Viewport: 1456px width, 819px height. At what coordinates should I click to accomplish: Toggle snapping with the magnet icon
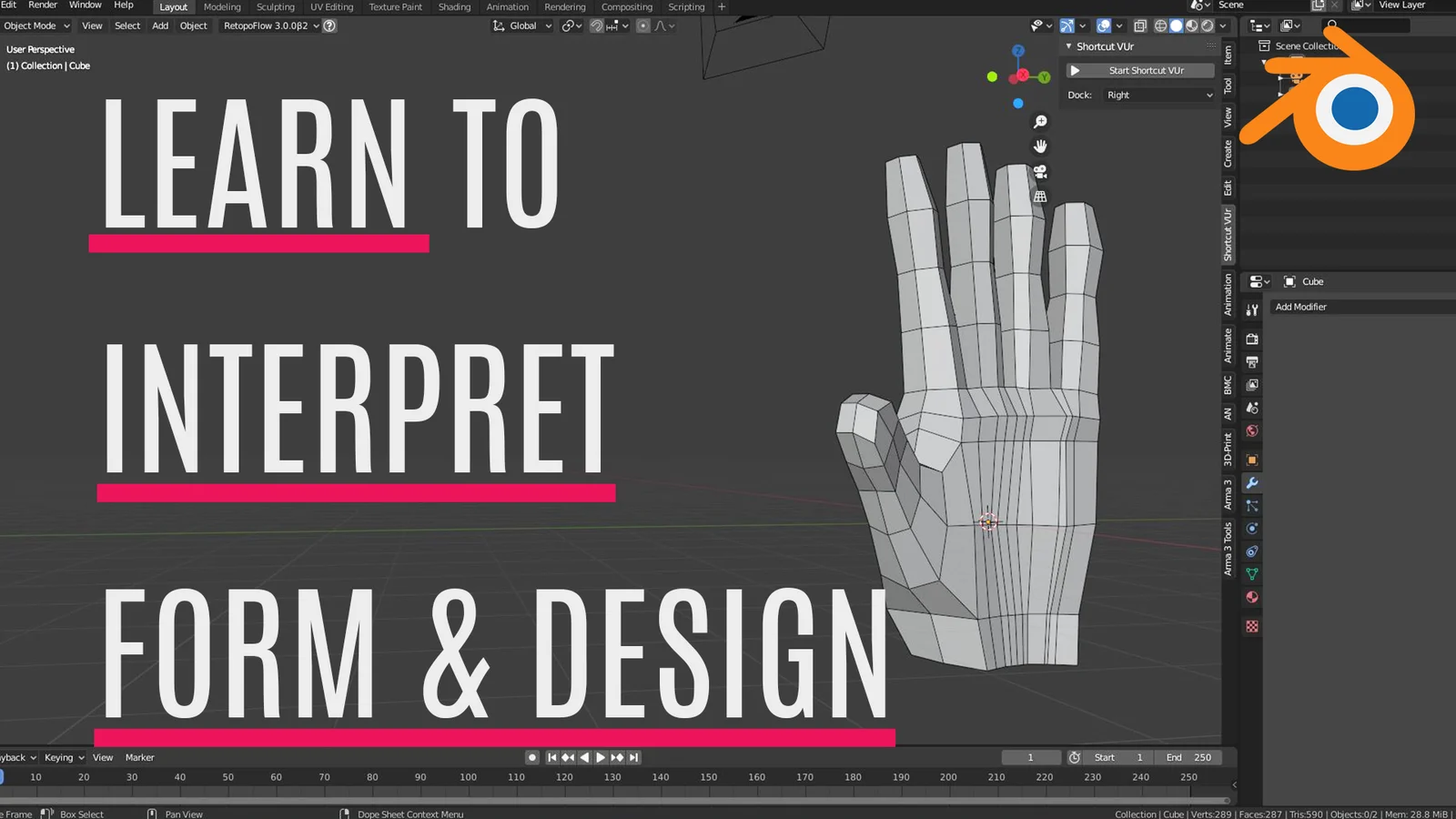point(596,25)
